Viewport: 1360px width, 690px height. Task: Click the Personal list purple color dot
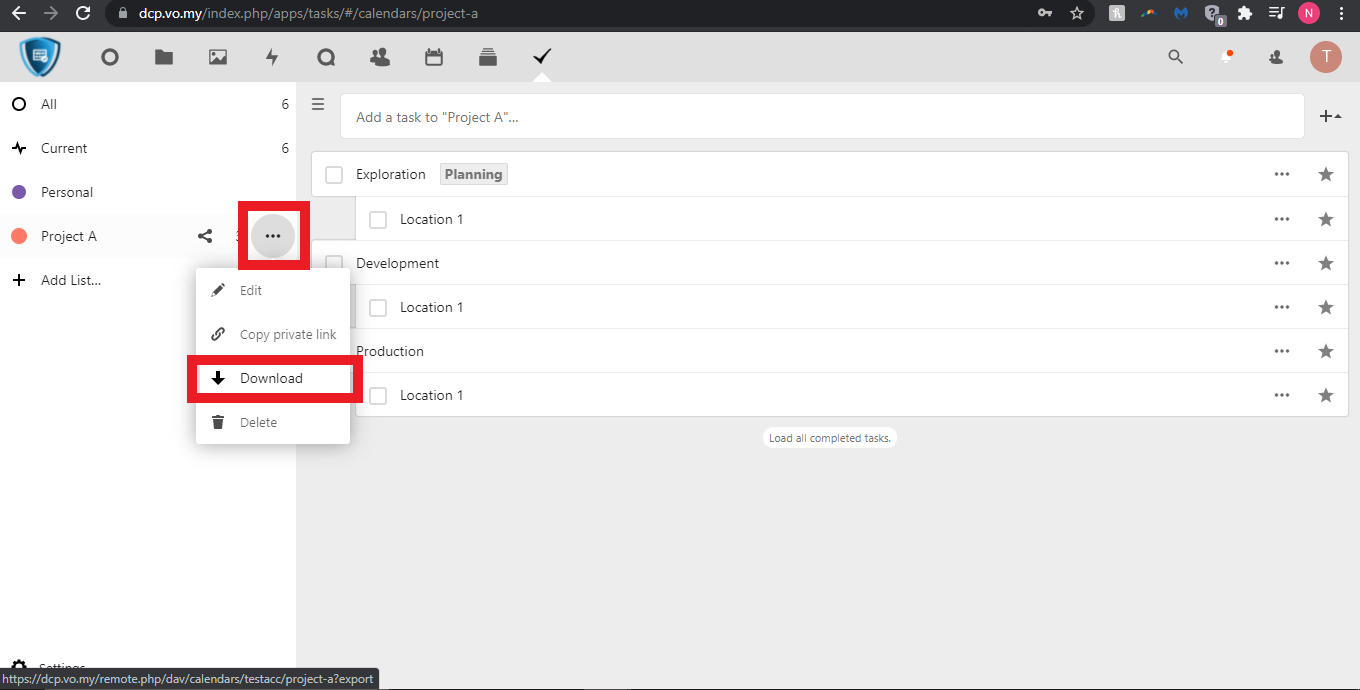click(18, 192)
